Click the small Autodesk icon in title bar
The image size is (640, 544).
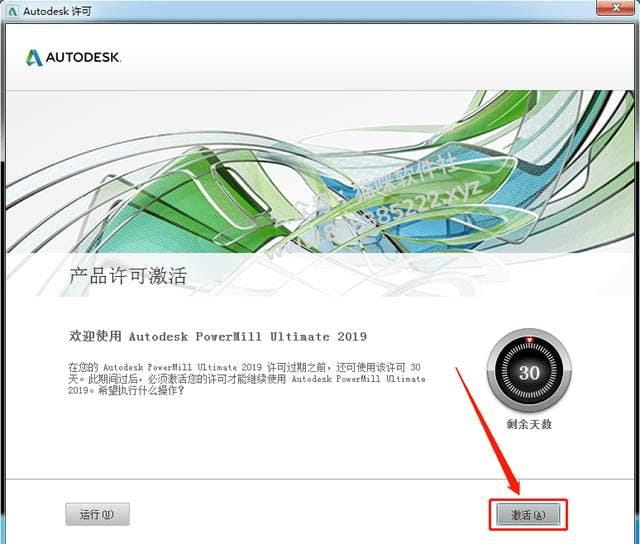click(12, 11)
